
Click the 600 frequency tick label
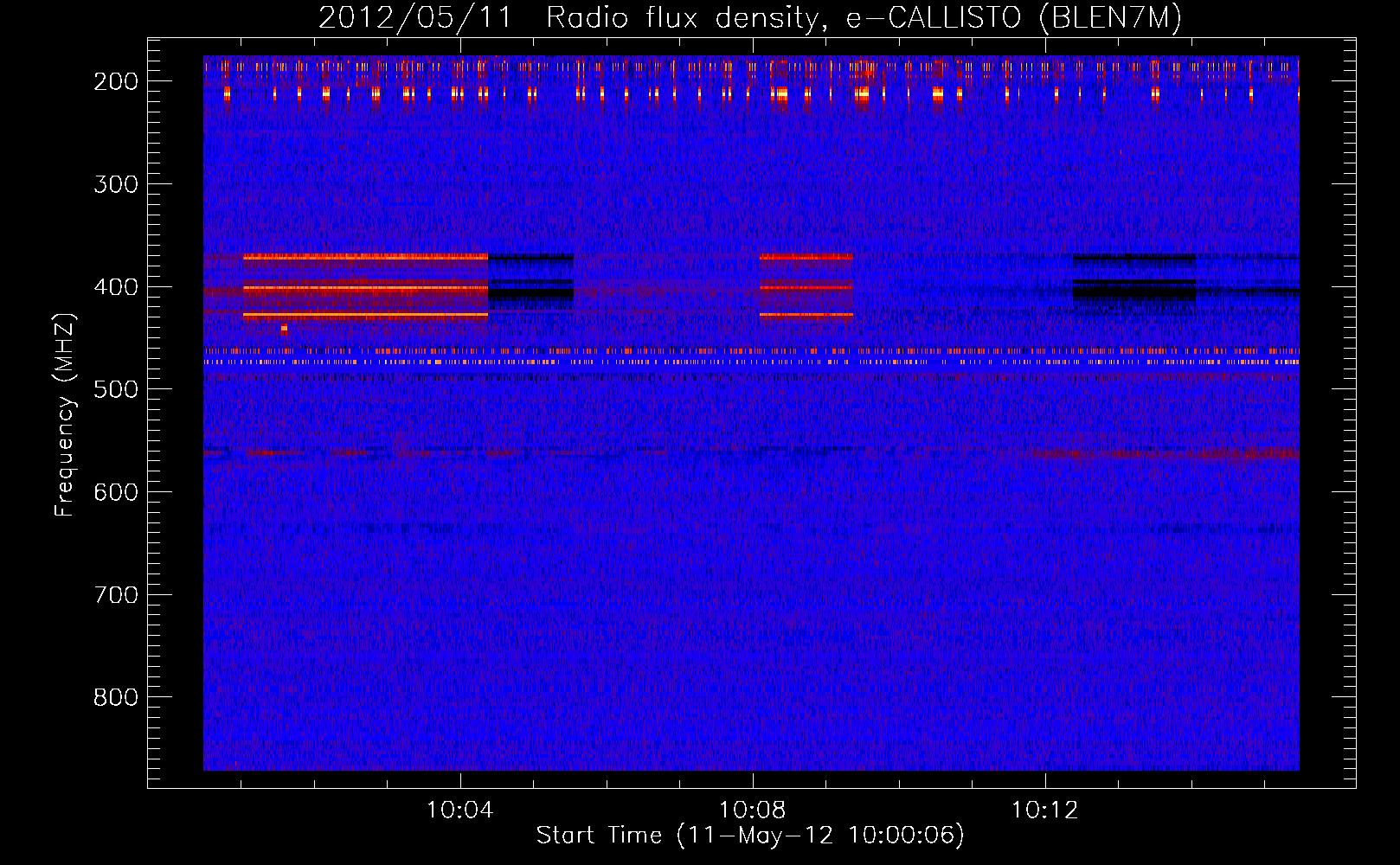(x=115, y=492)
